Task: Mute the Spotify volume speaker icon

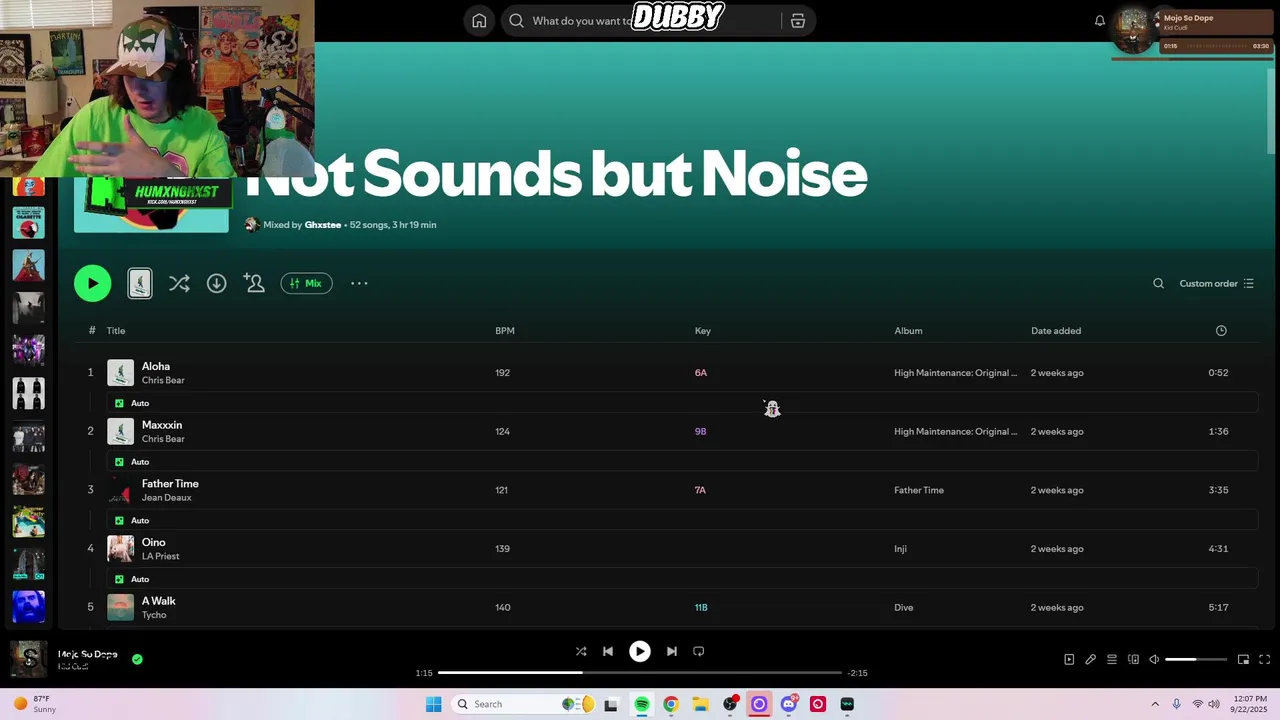Action: tap(1154, 659)
